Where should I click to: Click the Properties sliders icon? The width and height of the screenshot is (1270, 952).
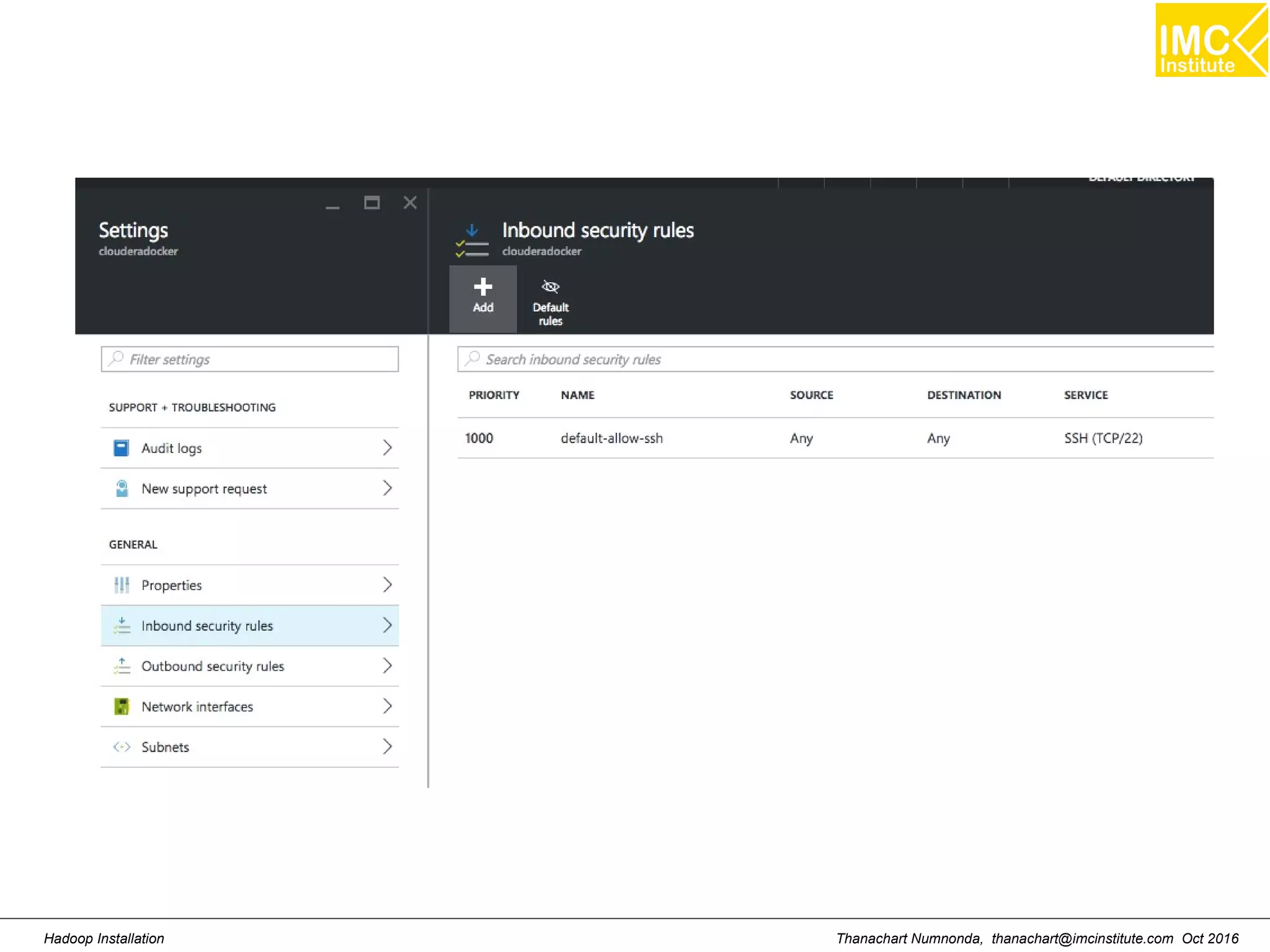coord(122,584)
